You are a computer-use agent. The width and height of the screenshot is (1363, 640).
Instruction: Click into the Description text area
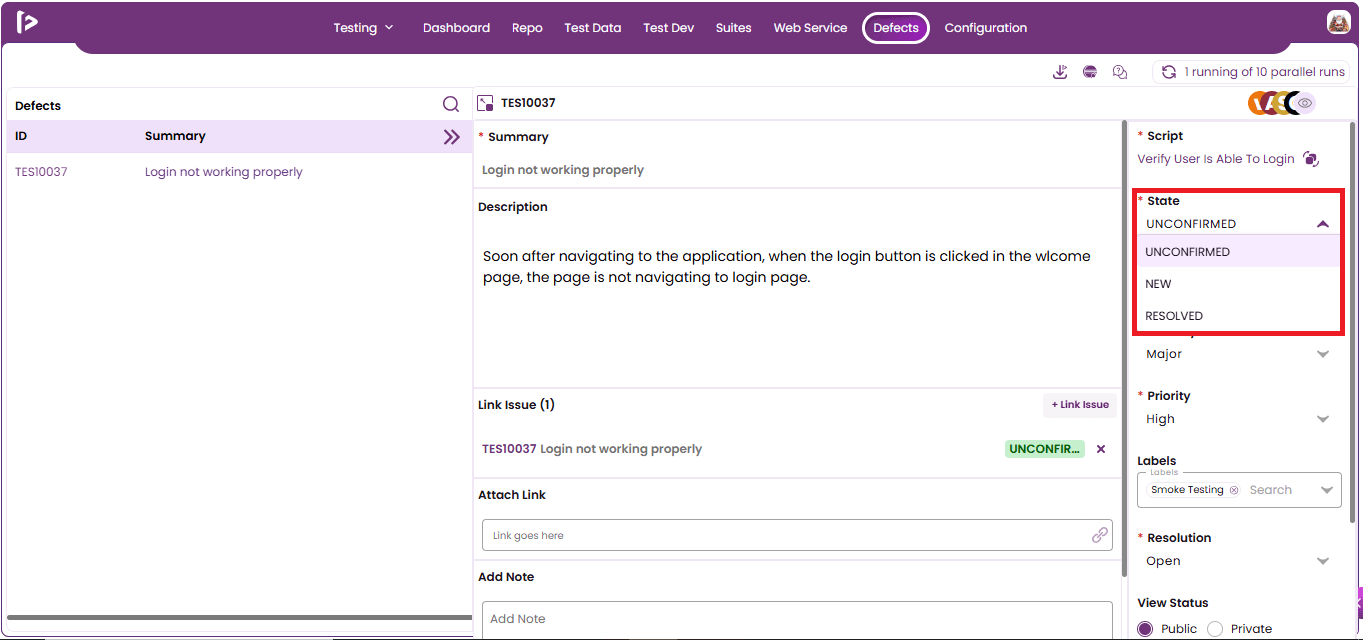[x=797, y=302]
